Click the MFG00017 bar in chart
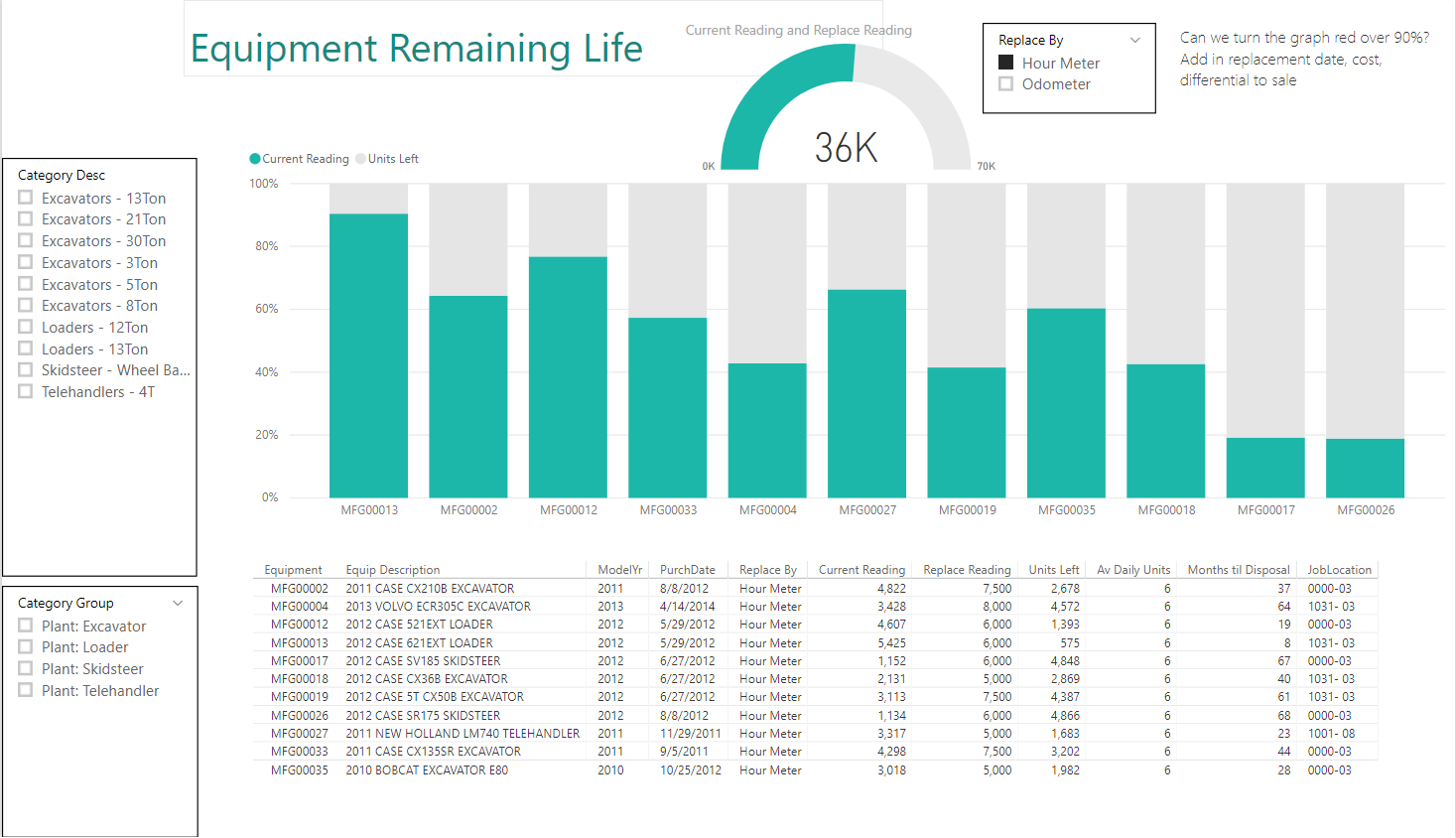 (1265, 467)
